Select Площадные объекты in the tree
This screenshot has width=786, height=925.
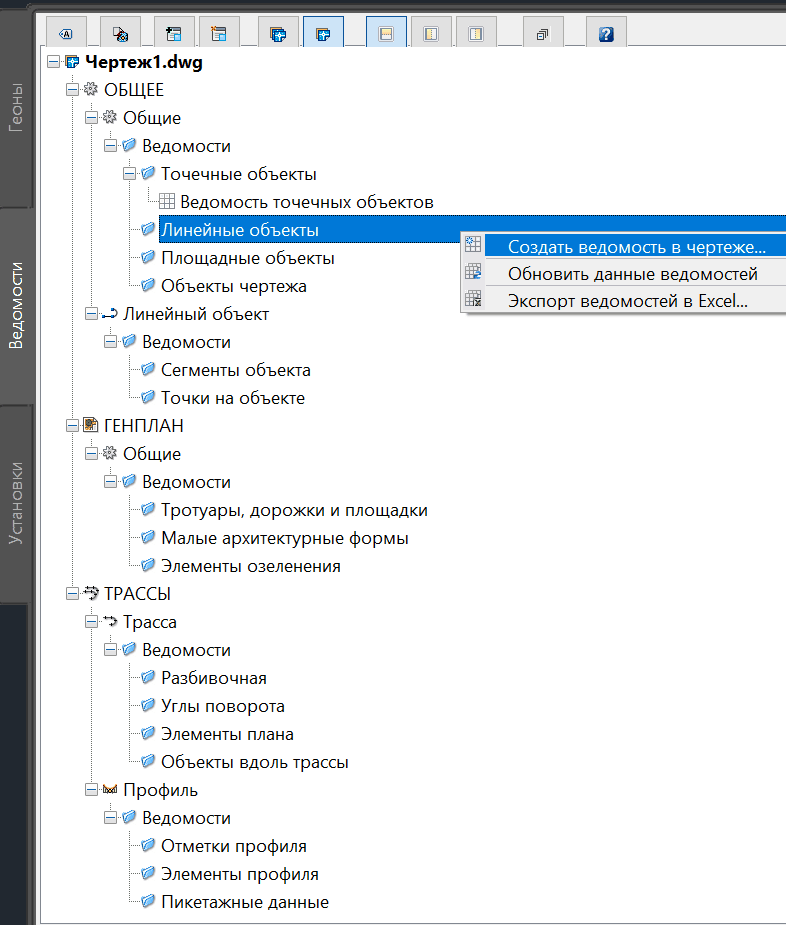(x=248, y=258)
